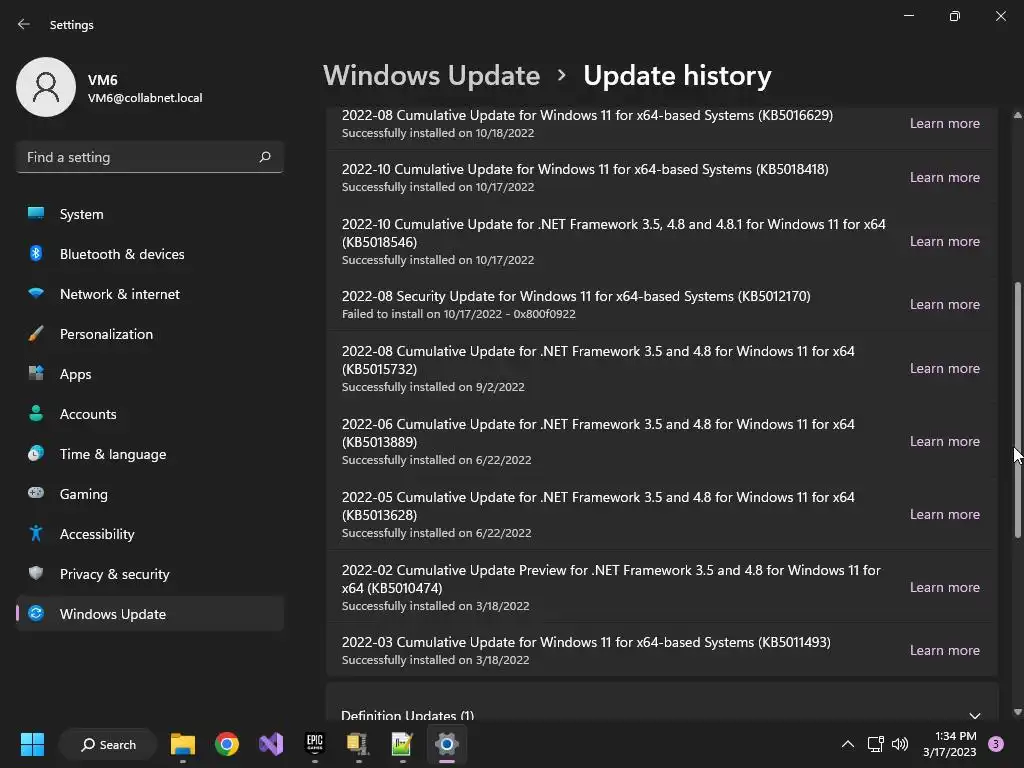The image size is (1024, 768).
Task: Open File Explorer from taskbar
Action: point(183,744)
